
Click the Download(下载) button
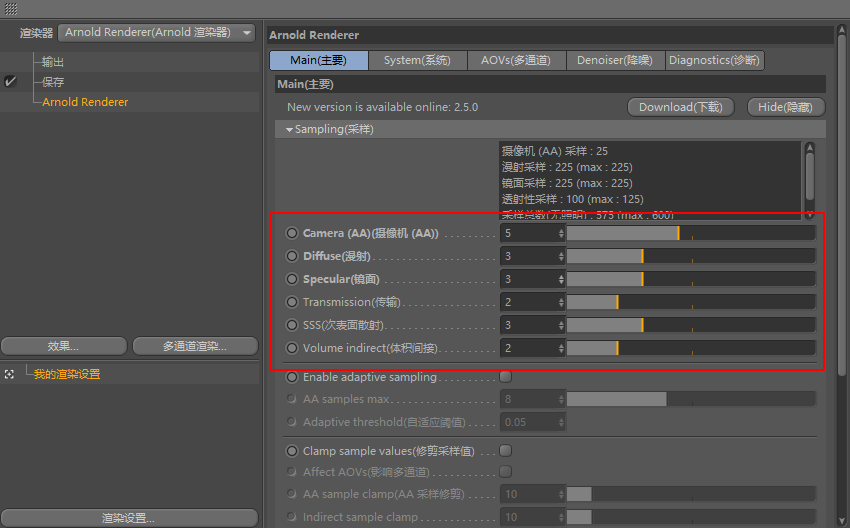[681, 107]
